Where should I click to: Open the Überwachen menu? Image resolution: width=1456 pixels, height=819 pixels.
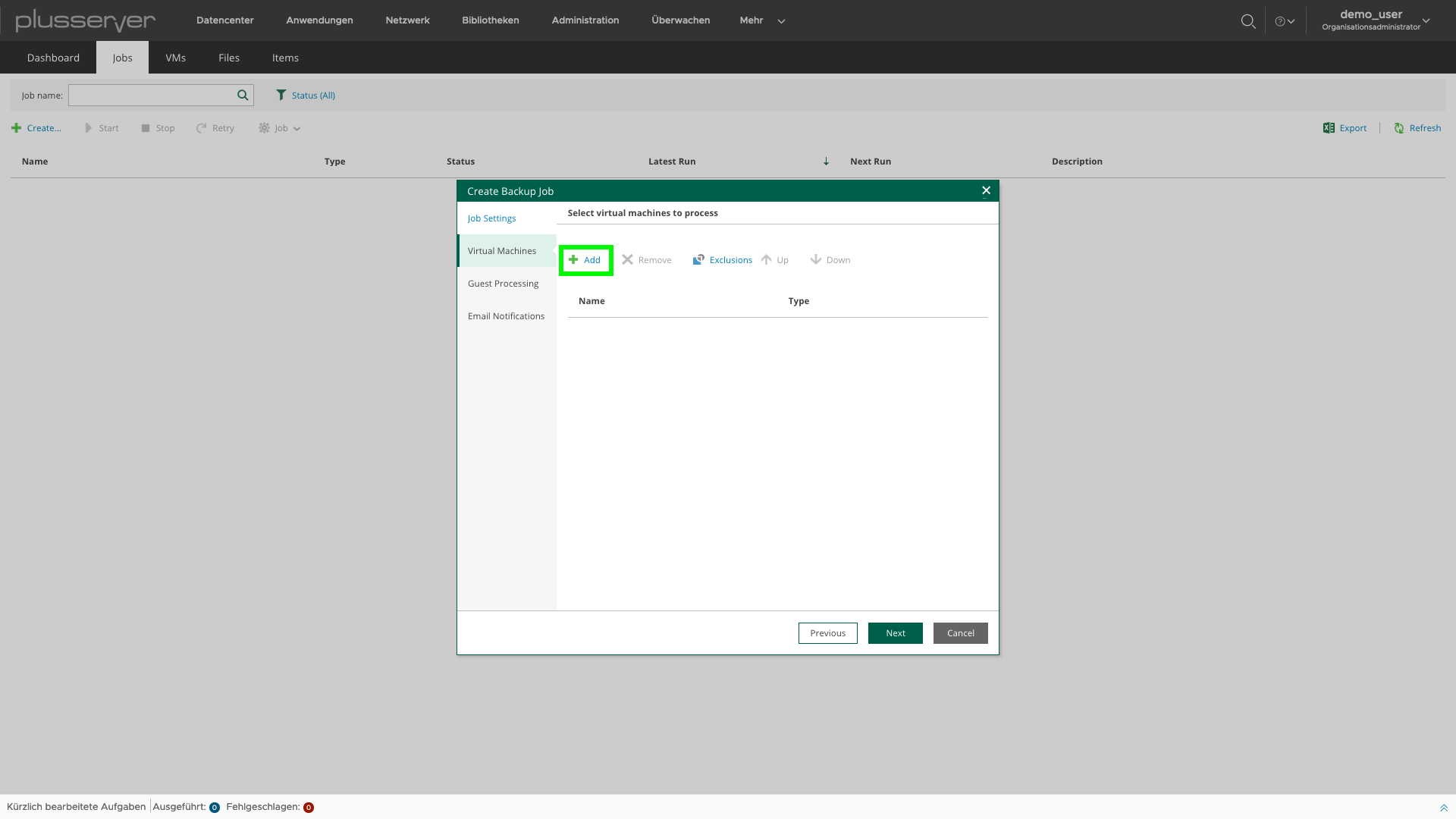[x=681, y=20]
